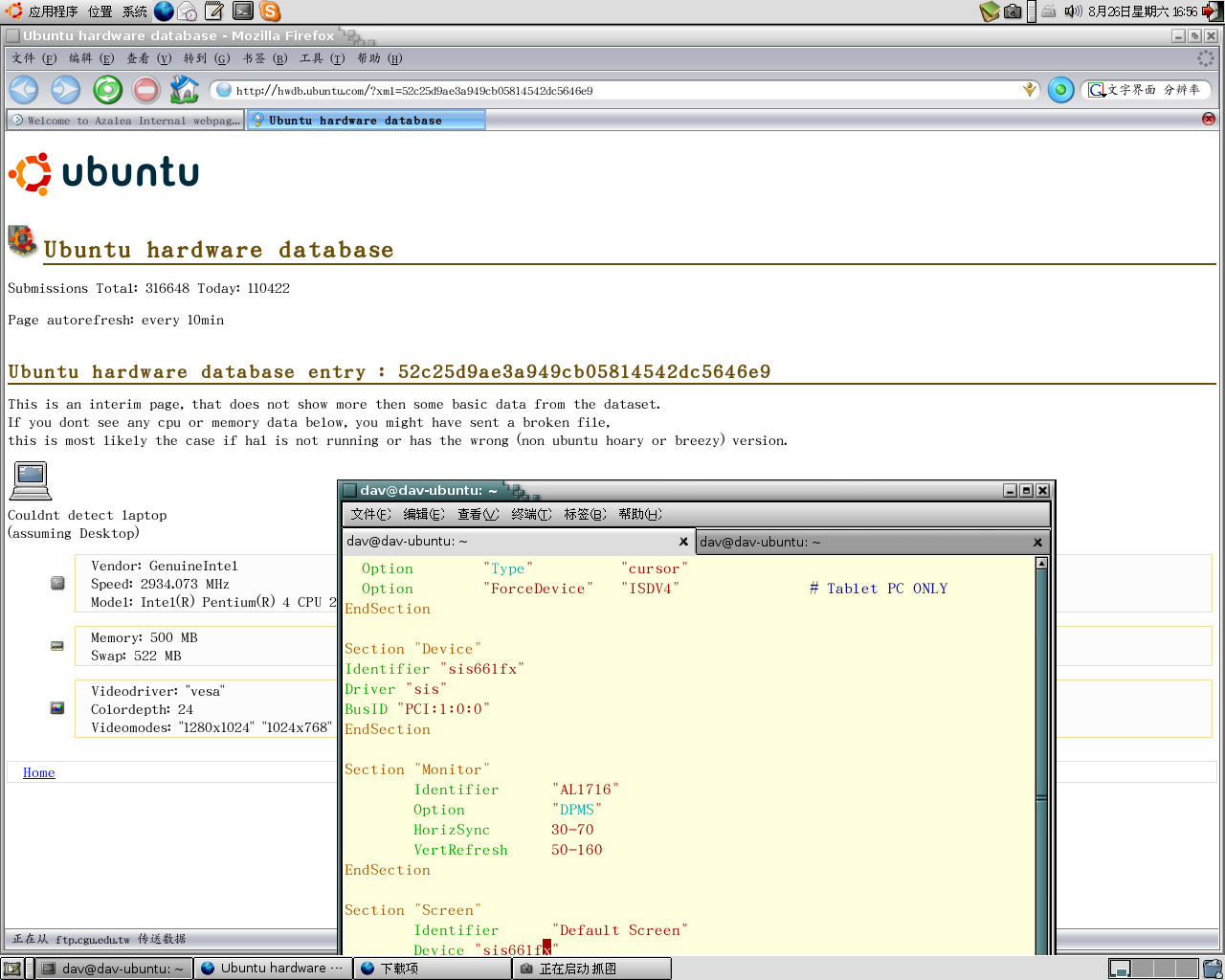The width and height of the screenshot is (1225, 980).
Task: Click the date and time clock
Action: pos(1143,11)
